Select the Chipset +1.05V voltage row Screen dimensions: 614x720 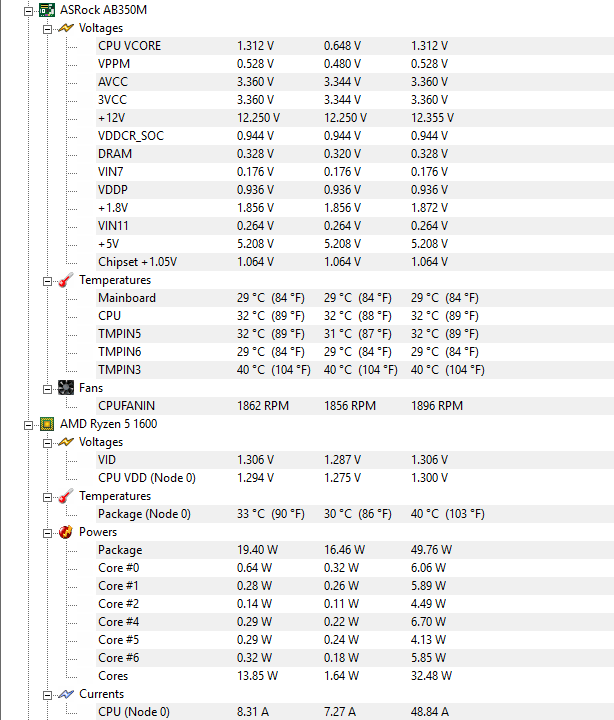point(355,262)
